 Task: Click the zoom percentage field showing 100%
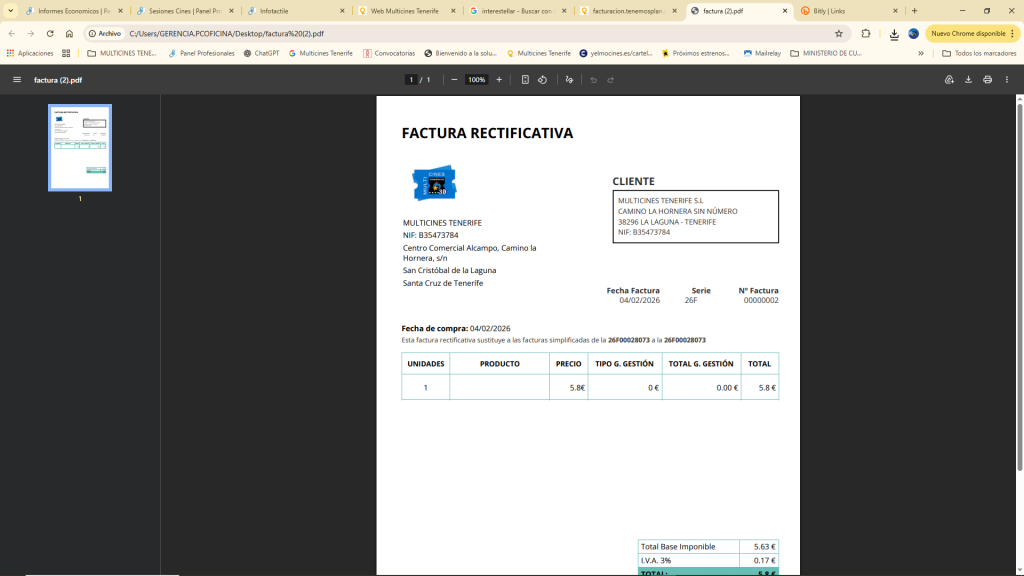[476, 79]
